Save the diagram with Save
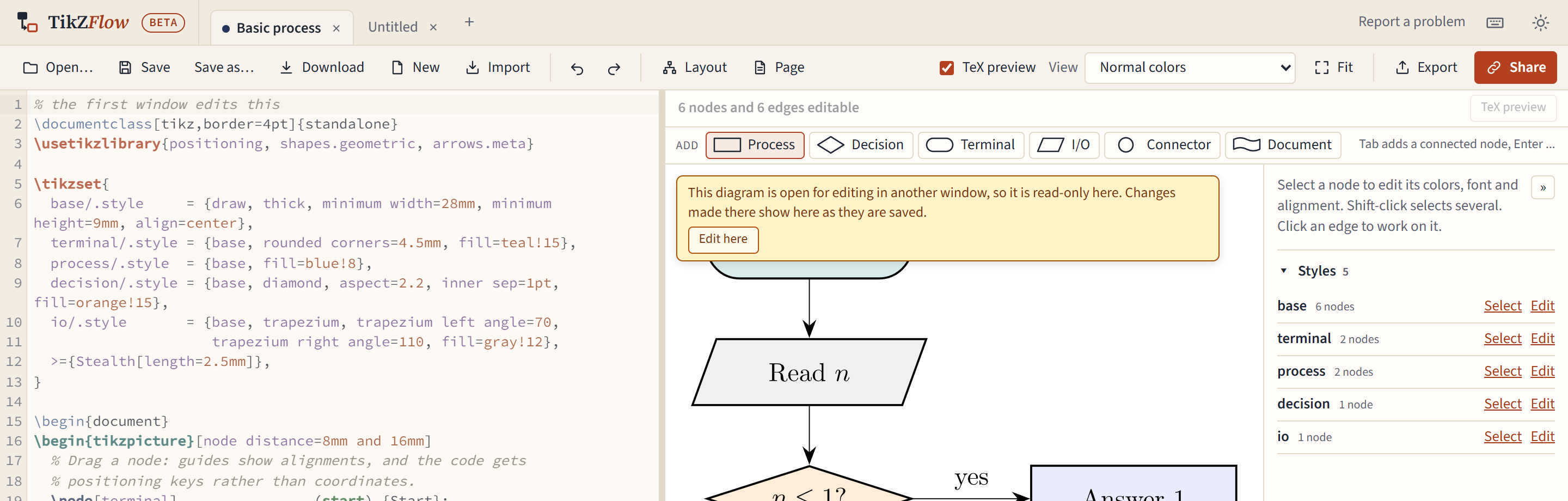Viewport: 1568px width, 501px height. tap(144, 68)
